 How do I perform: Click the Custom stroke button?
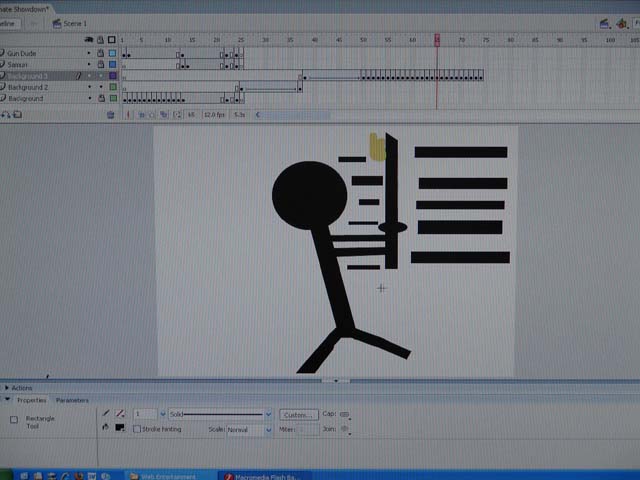click(x=298, y=414)
